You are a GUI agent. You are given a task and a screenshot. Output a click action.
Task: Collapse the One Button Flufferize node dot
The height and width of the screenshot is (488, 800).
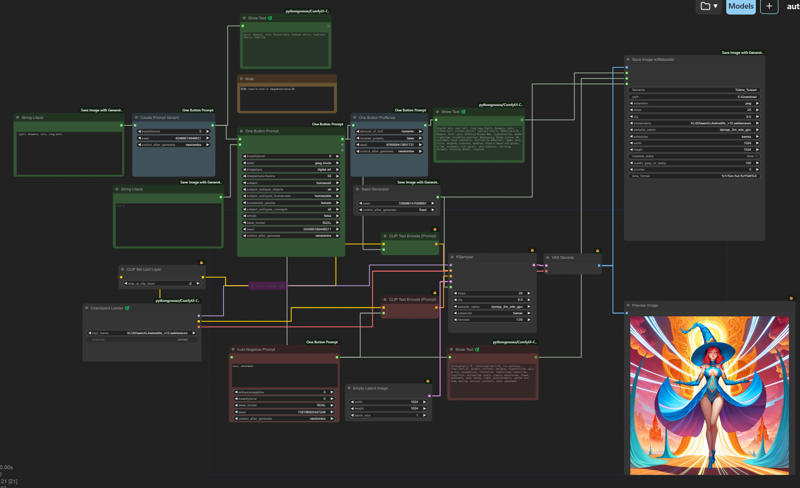[x=355, y=117]
